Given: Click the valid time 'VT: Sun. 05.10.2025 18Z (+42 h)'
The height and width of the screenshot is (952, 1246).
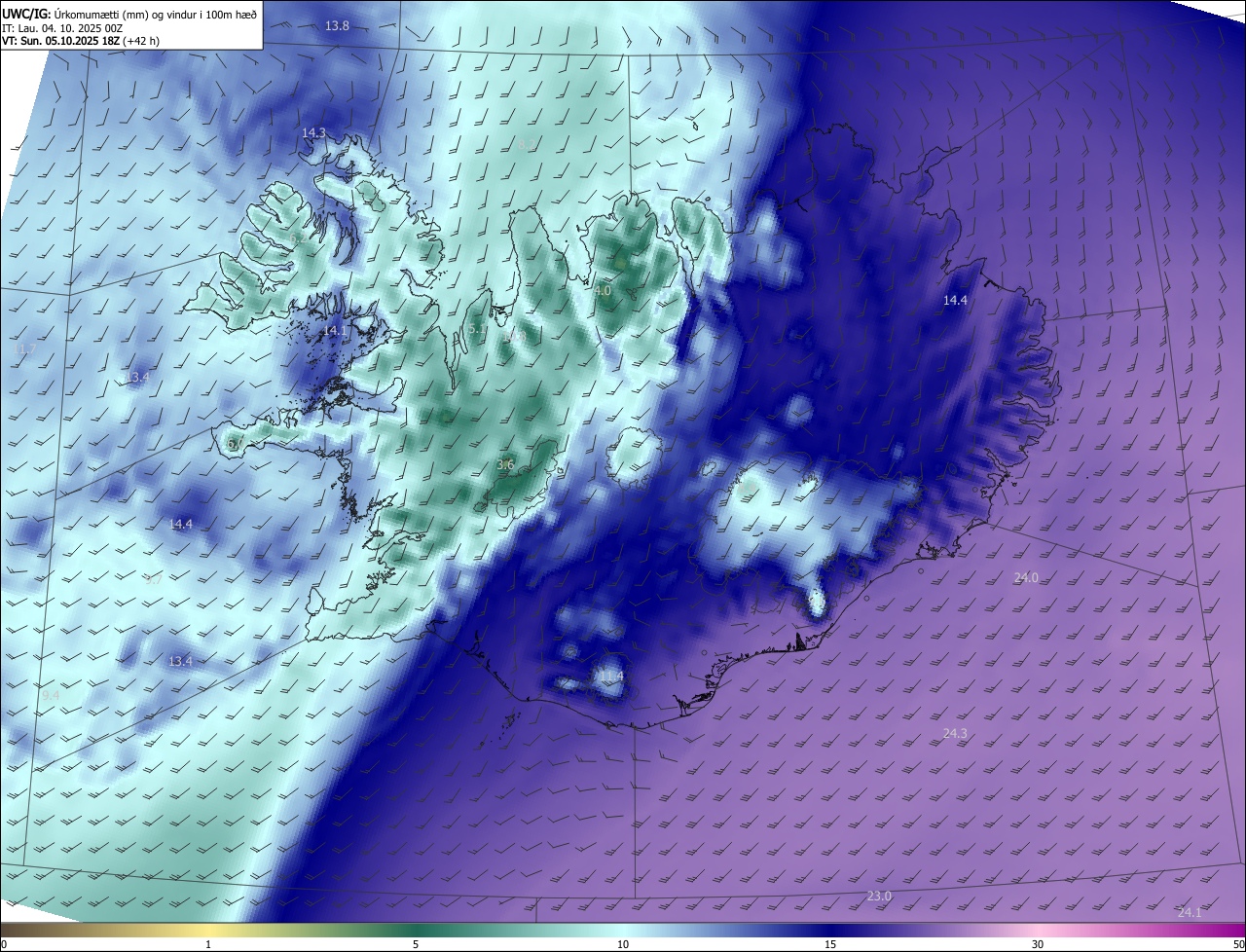Looking at the screenshot, I should coord(81,42).
